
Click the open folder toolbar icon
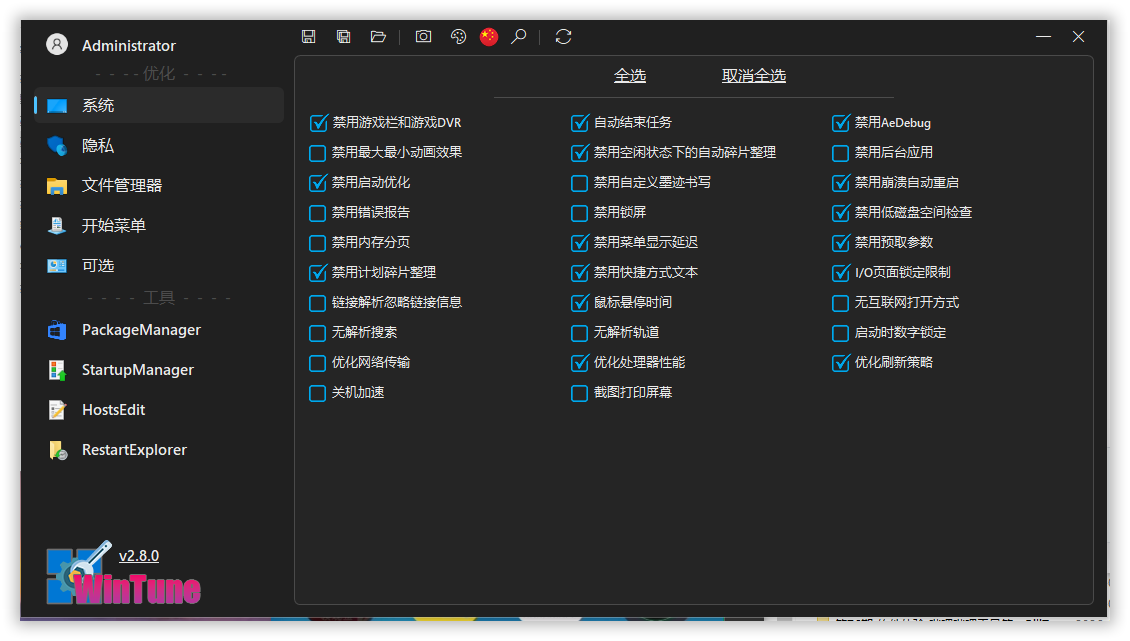(x=378, y=37)
